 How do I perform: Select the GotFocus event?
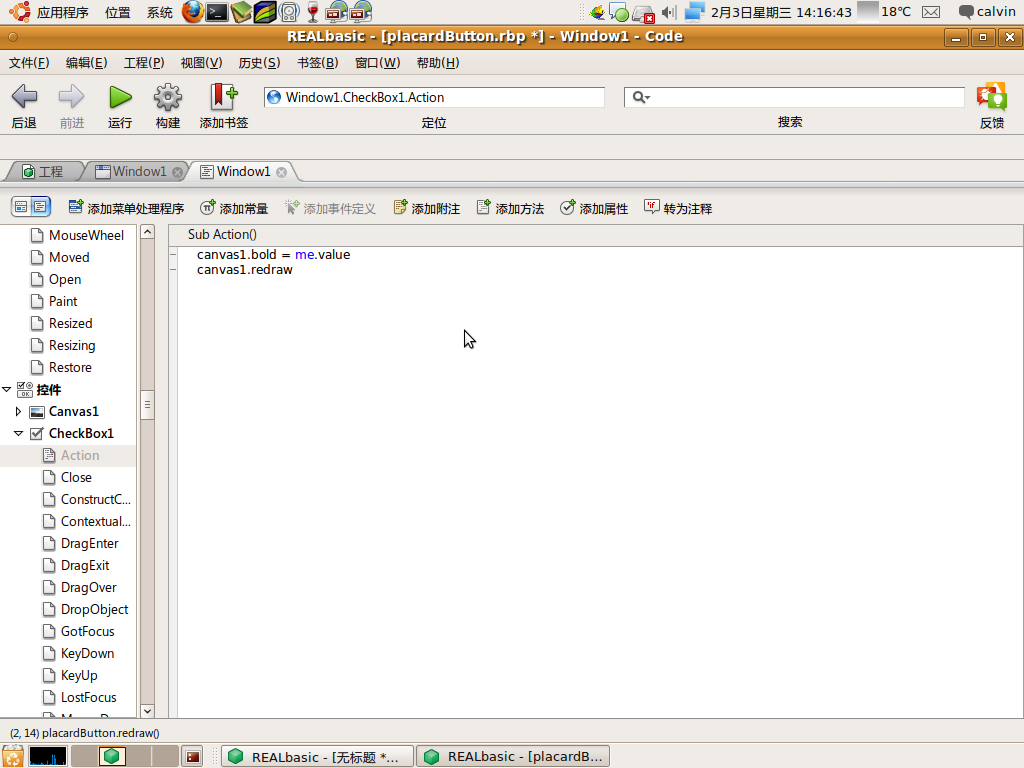point(88,632)
